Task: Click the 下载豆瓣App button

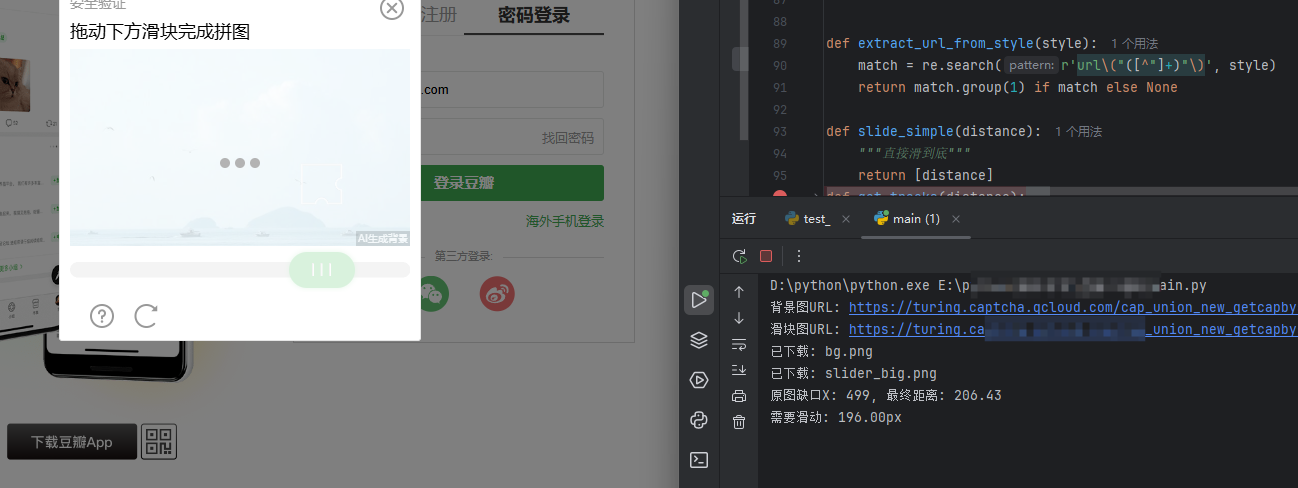Action: (x=71, y=442)
